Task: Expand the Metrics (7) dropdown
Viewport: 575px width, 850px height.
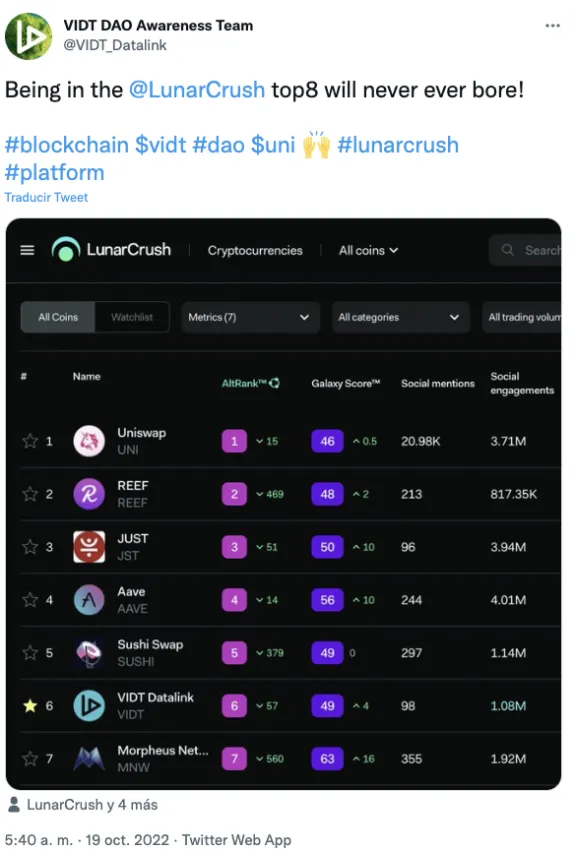Action: coord(250,317)
